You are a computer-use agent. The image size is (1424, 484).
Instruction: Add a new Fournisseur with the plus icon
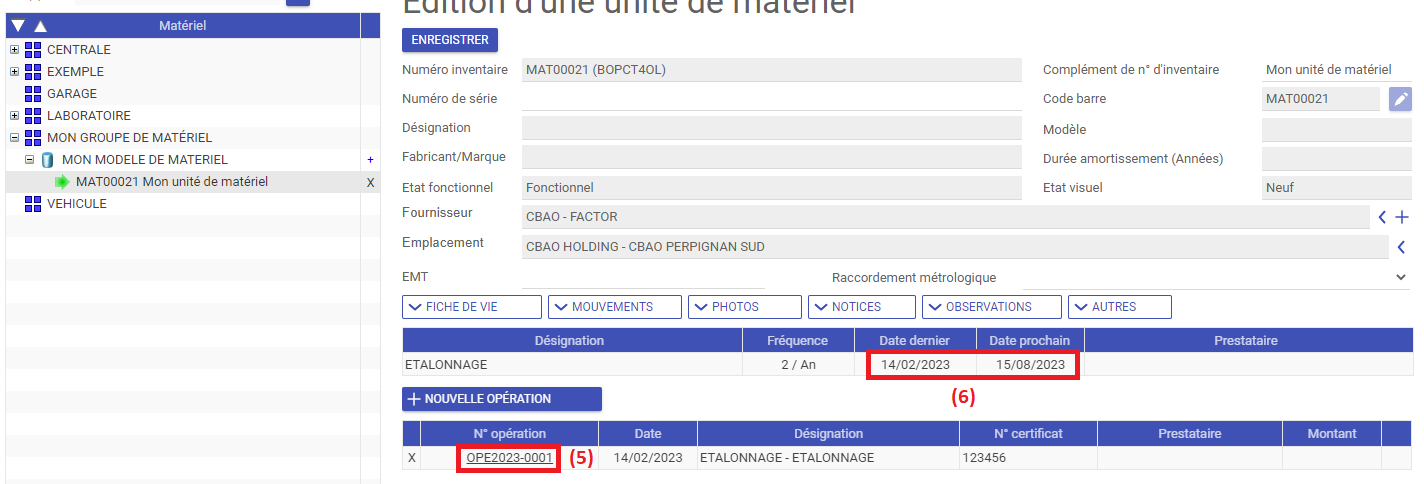click(1402, 217)
